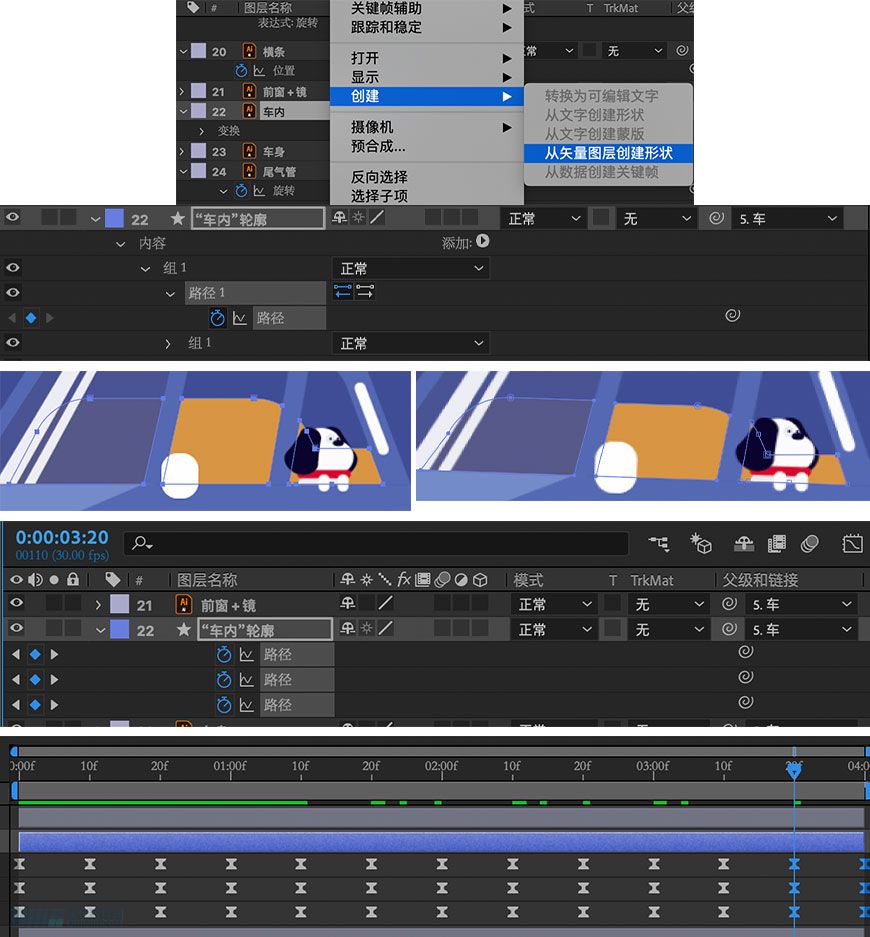Open blend mode dropdown of expanded 组 1
This screenshot has width=870, height=937.
coord(411,268)
